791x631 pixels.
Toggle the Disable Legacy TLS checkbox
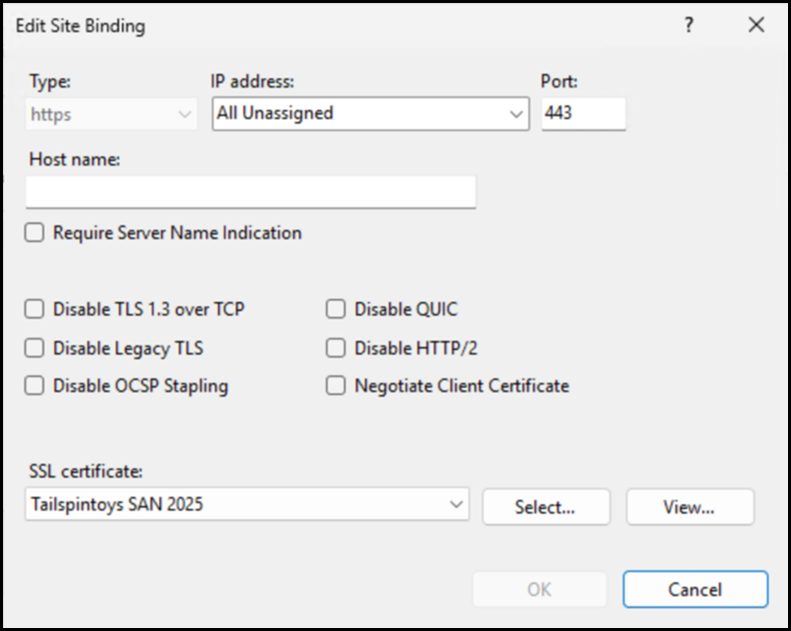[x=36, y=348]
